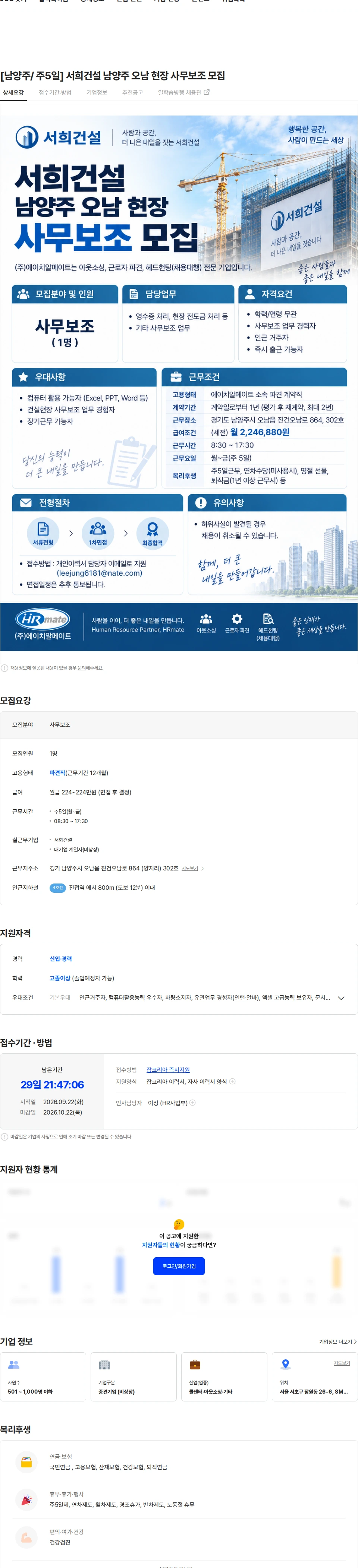The image size is (358, 1568).
Task: Click the remaining time 29일 21:47:06
Action: (52, 1085)
